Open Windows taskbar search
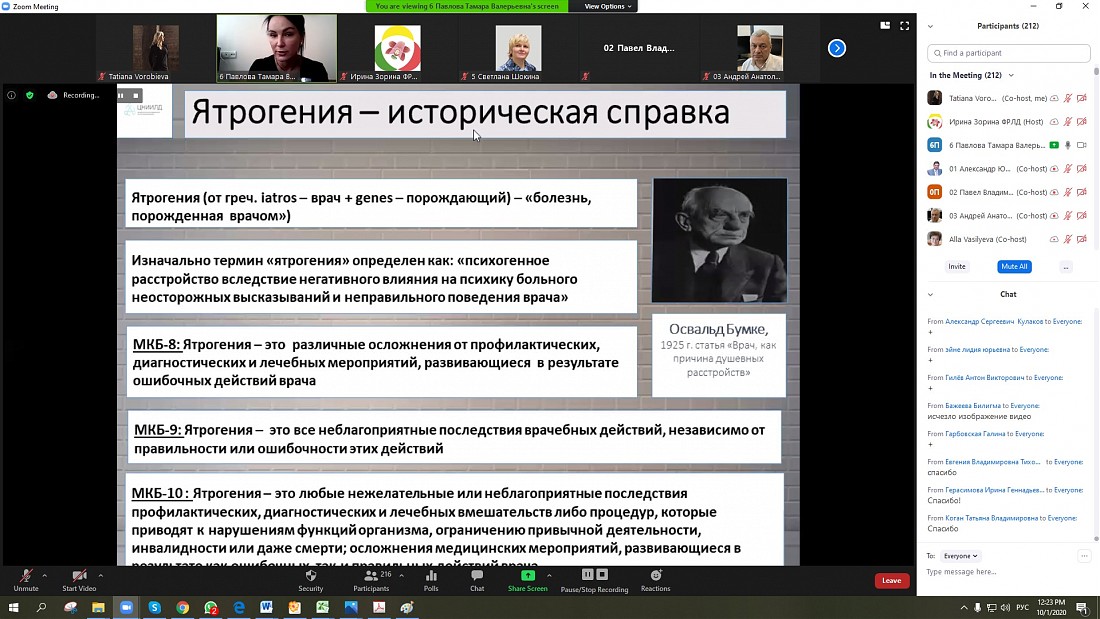The image size is (1100, 619). pyautogui.click(x=41, y=608)
